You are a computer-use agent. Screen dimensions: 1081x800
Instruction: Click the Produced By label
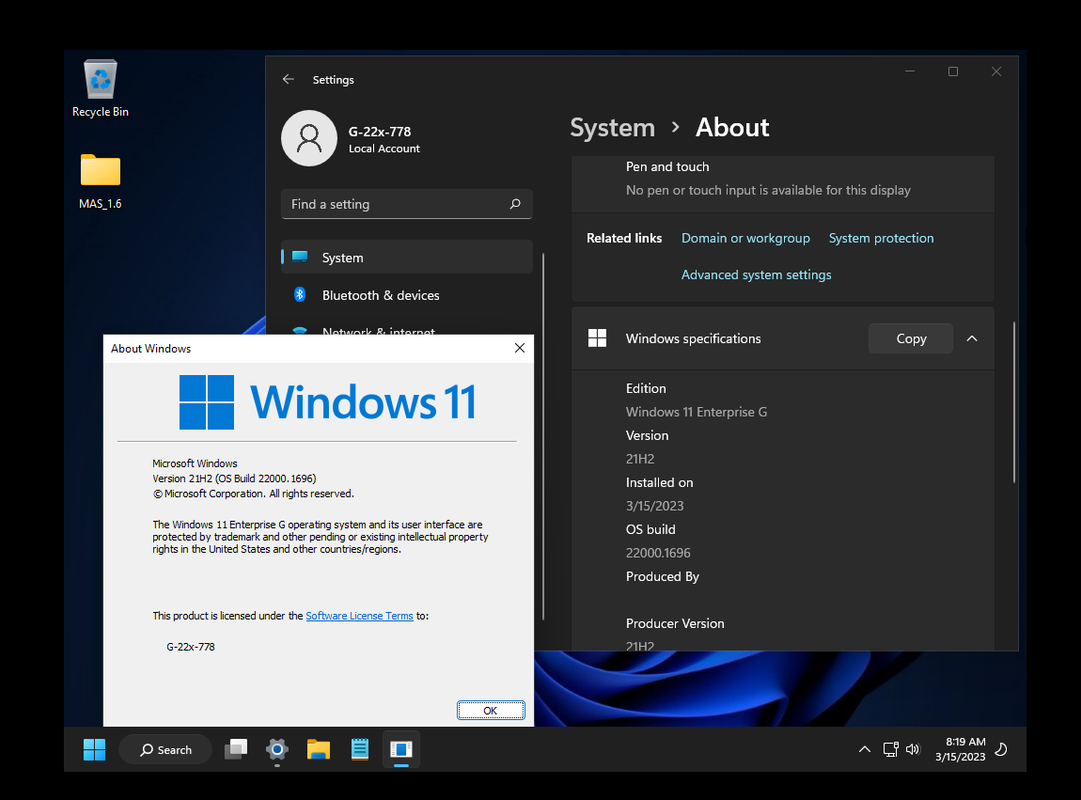pos(662,577)
